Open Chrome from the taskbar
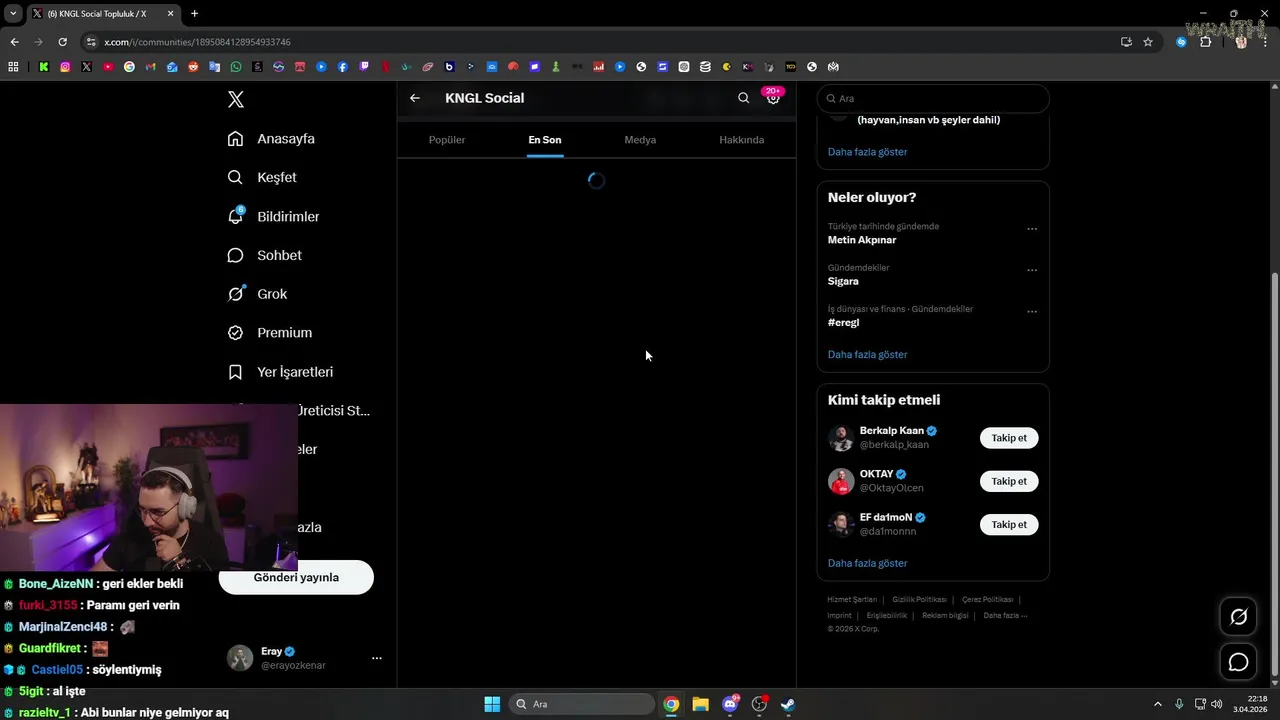 [671, 704]
